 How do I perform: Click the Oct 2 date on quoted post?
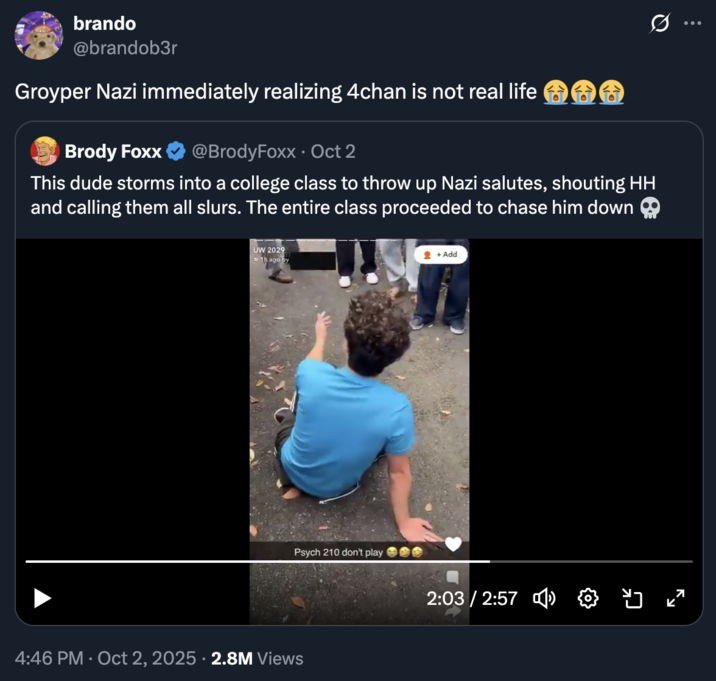[333, 152]
